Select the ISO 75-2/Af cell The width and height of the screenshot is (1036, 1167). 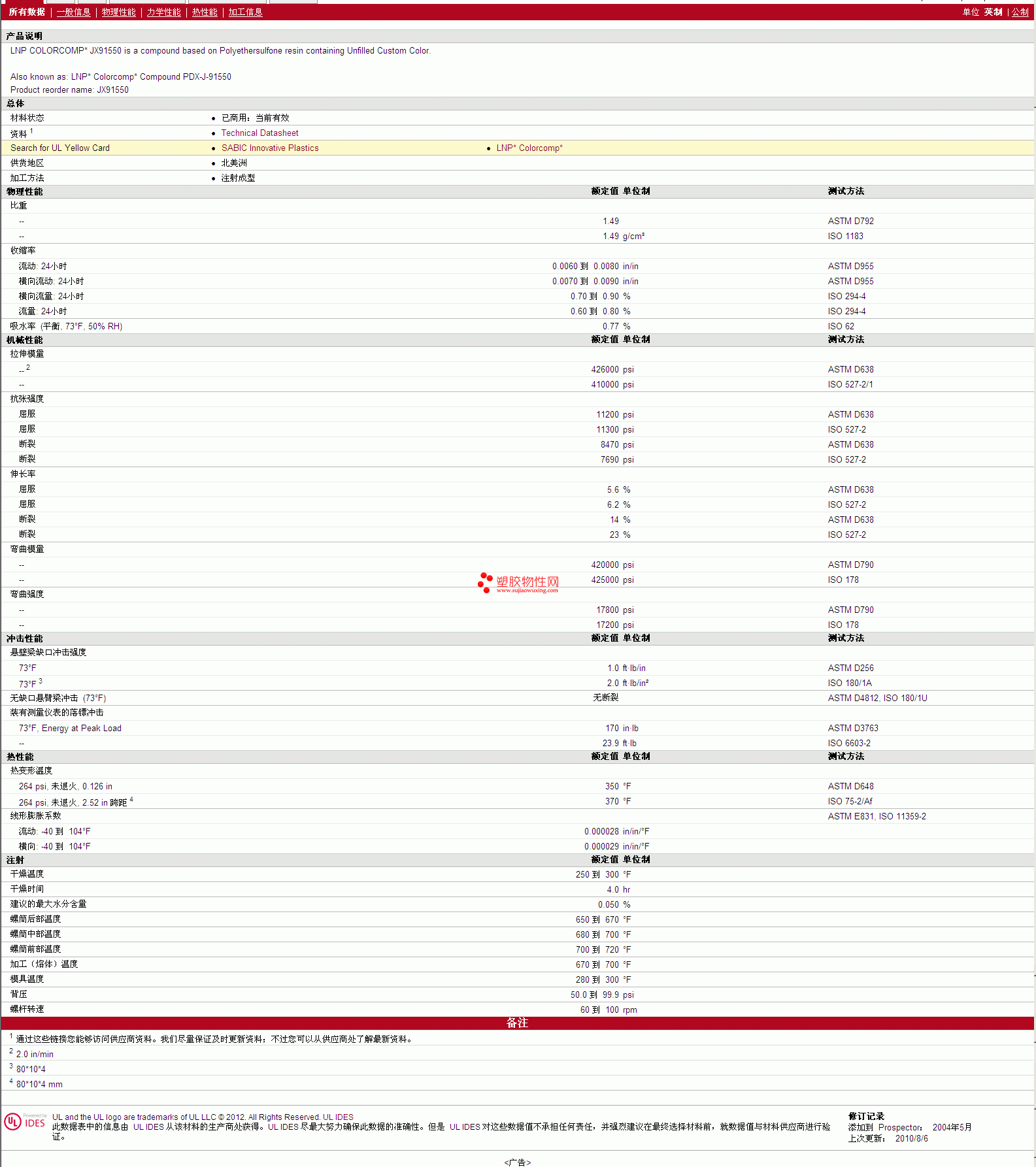pyautogui.click(x=850, y=801)
